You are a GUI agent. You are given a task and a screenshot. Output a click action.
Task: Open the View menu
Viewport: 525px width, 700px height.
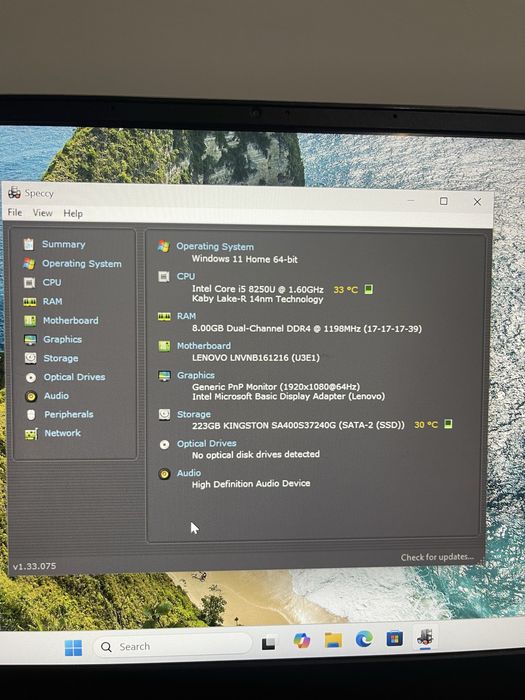click(x=42, y=213)
